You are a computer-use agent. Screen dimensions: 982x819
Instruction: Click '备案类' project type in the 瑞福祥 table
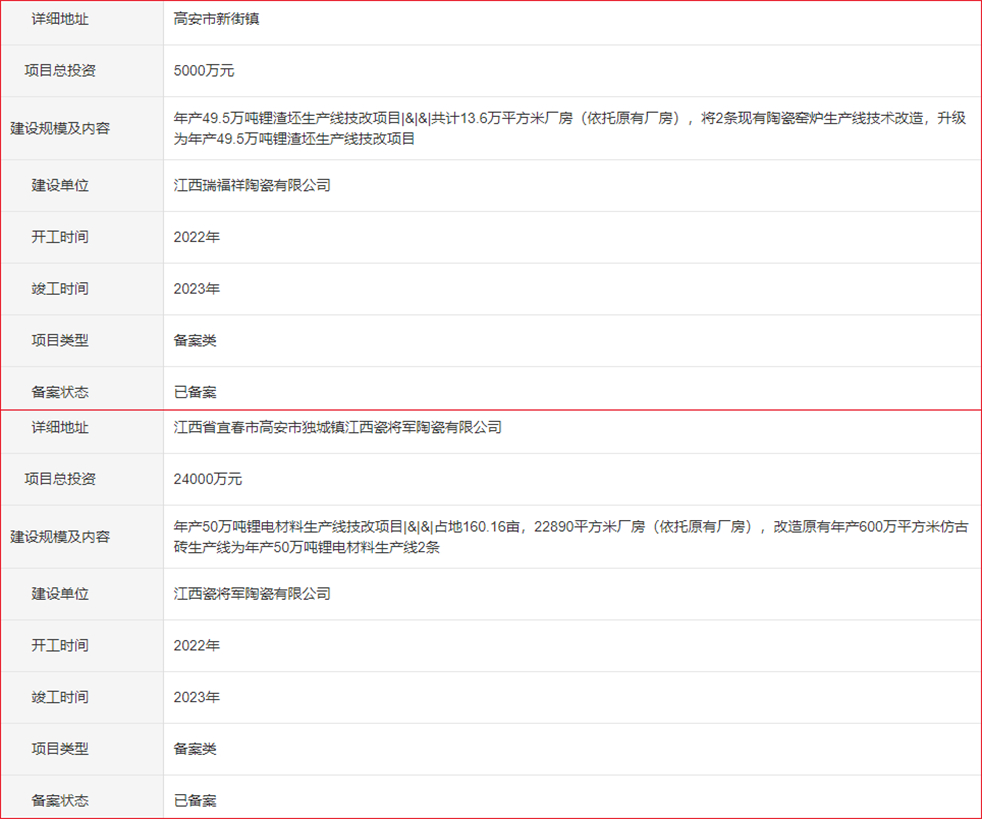[x=195, y=341]
